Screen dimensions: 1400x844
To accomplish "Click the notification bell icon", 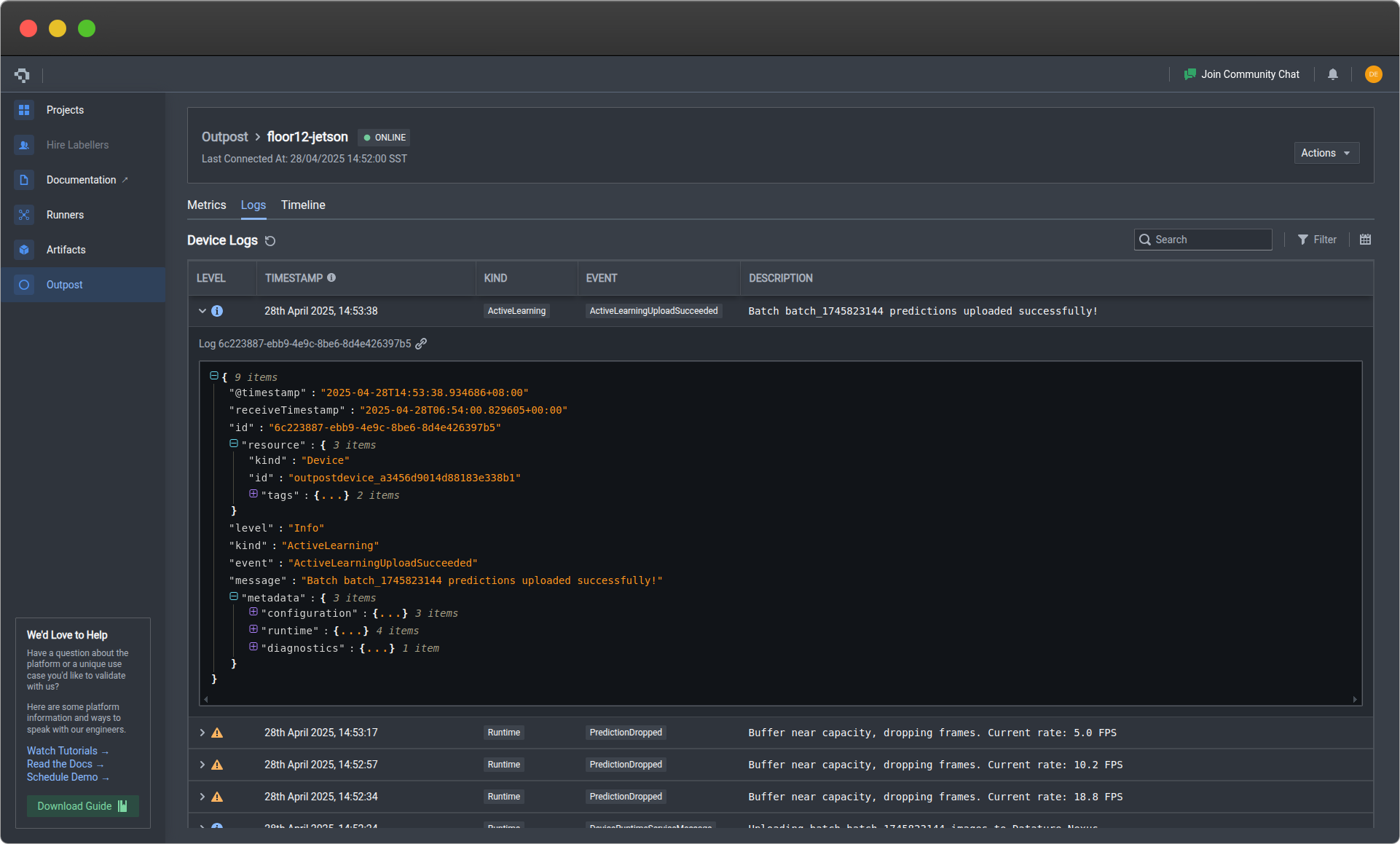I will (1333, 74).
